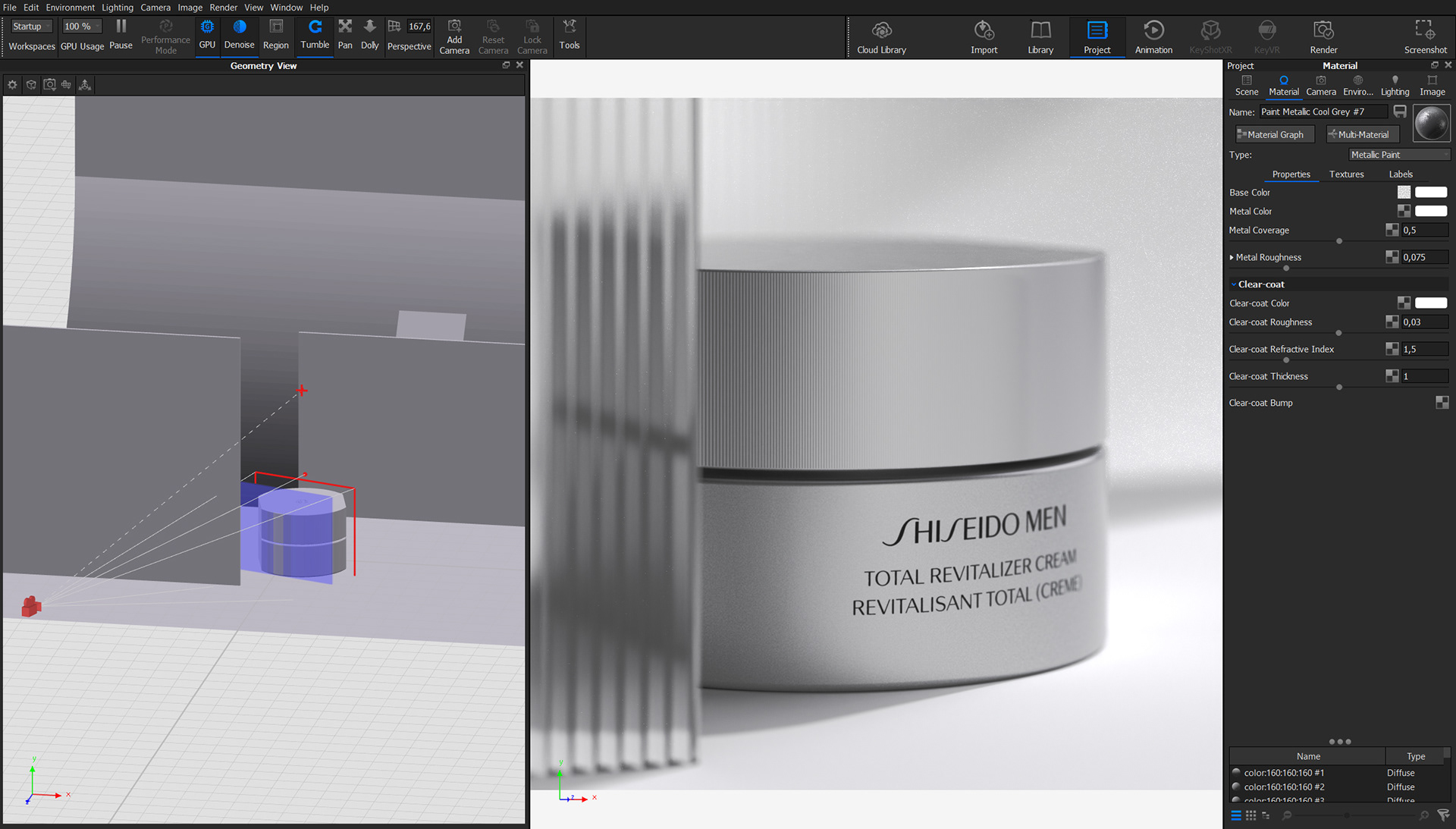This screenshot has height=829, width=1456.
Task: Pause the real-time render
Action: [121, 34]
